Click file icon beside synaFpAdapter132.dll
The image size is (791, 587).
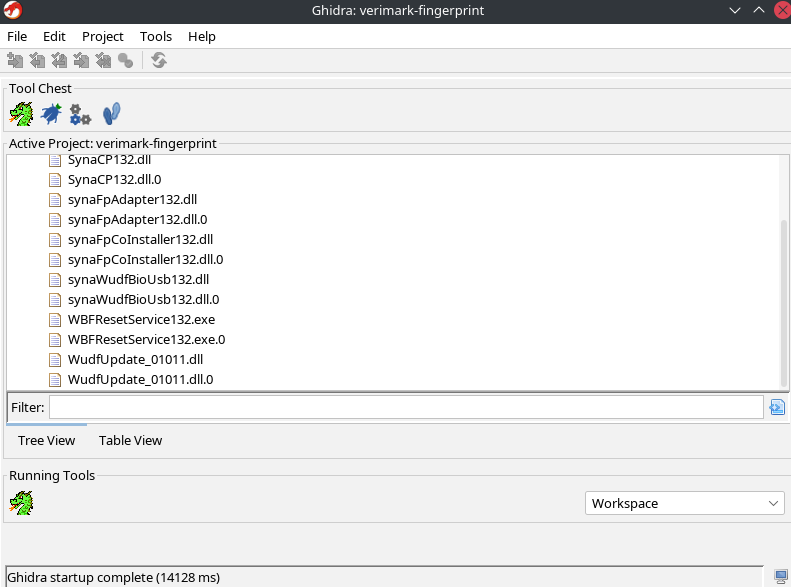55,200
